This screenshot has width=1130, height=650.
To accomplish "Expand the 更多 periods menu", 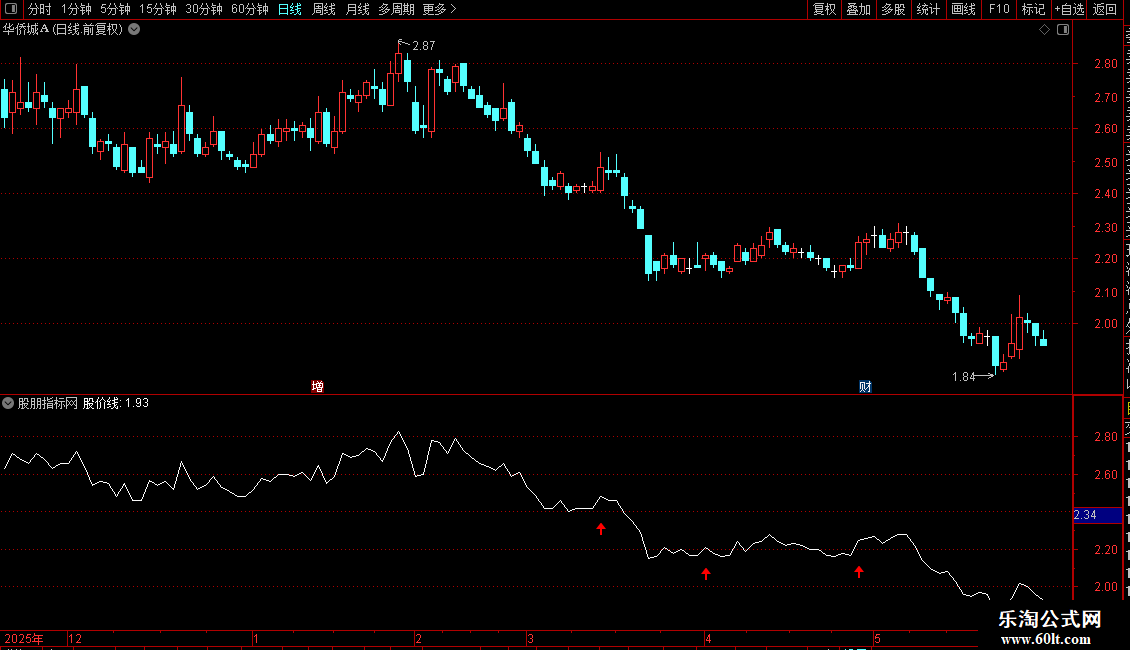I will 439,9.
